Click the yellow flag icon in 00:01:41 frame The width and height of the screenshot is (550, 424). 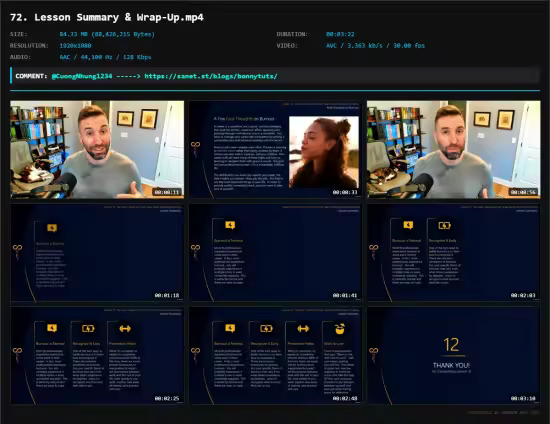coord(230,225)
